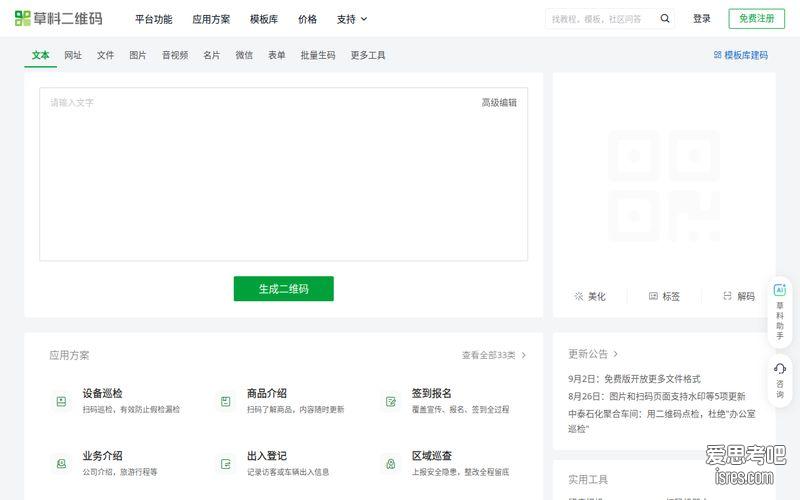Image resolution: width=800 pixels, height=500 pixels.
Task: Expand 查看全部33类 solutions list
Action: [x=493, y=355]
